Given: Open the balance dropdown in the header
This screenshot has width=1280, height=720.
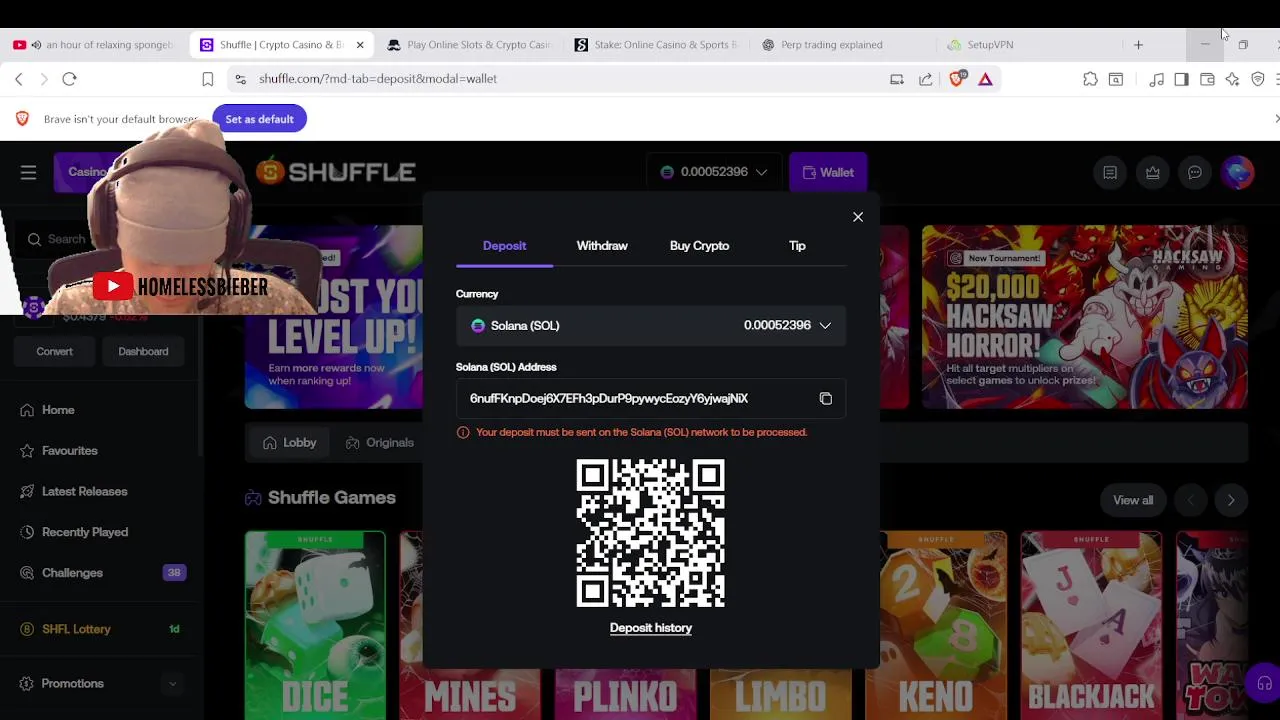Looking at the screenshot, I should click(714, 172).
